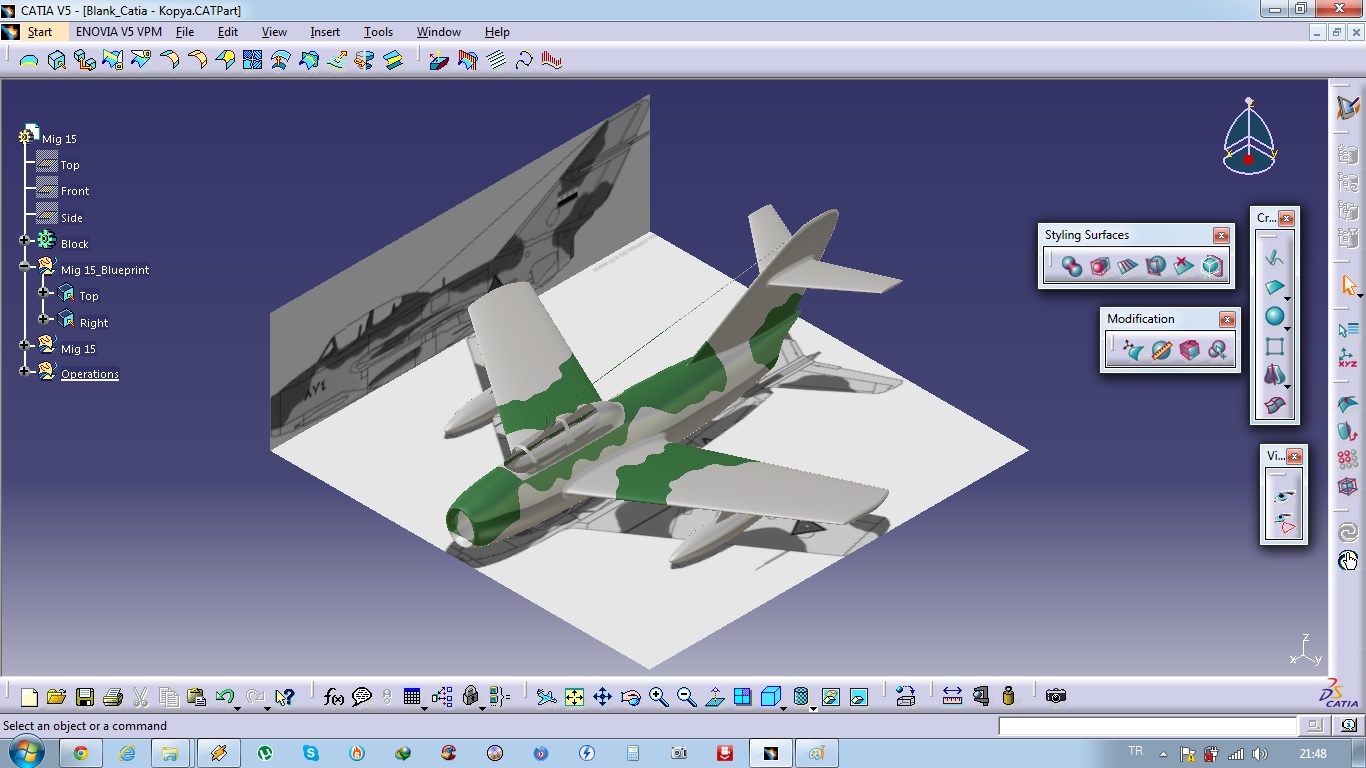Expand the Operations node in the tree
1366x768 pixels.
point(24,371)
